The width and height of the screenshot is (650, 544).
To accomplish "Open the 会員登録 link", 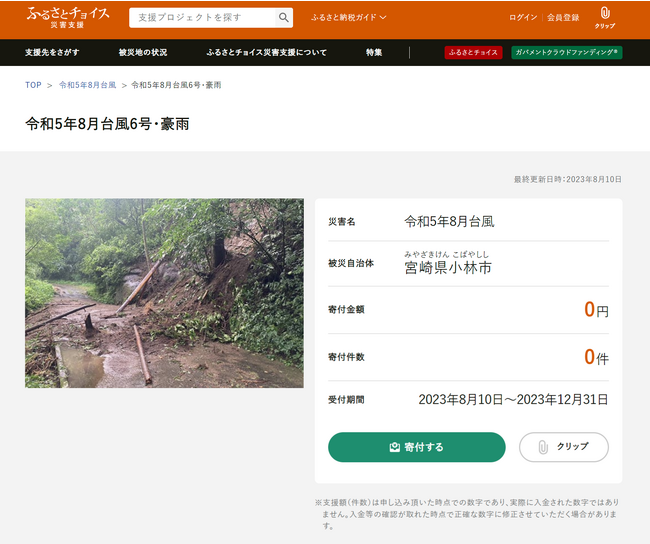I will point(563,18).
